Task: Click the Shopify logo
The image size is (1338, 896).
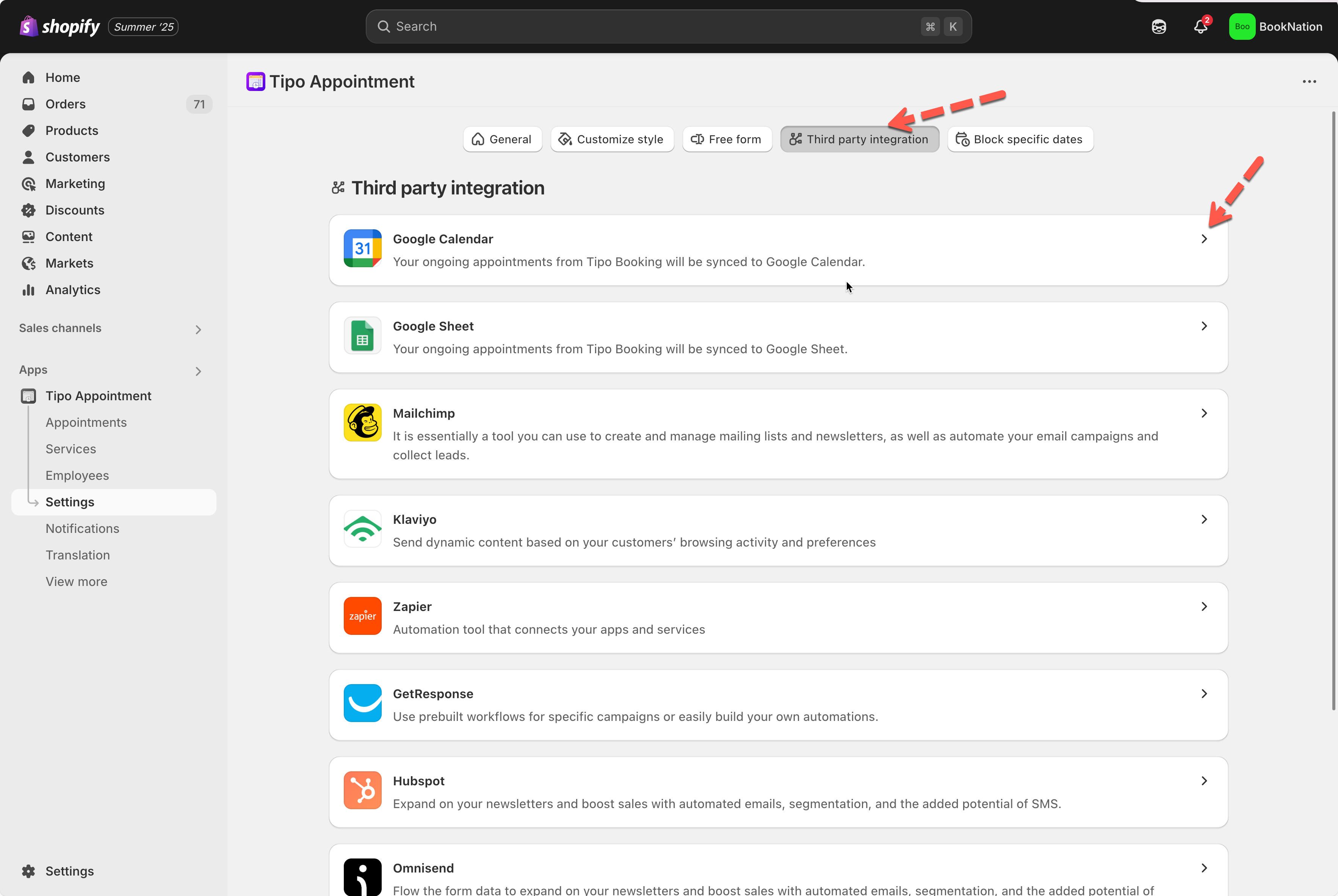Action: click(x=60, y=26)
